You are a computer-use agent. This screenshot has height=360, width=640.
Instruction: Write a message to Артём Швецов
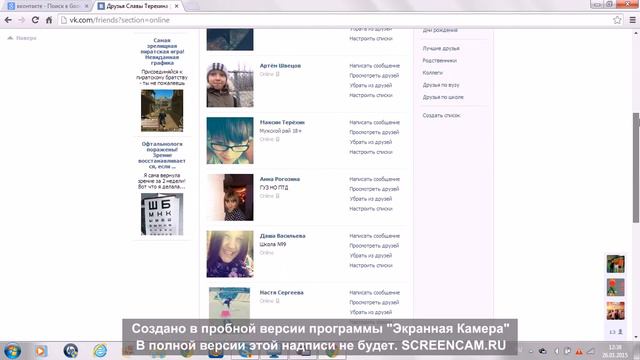(x=374, y=66)
